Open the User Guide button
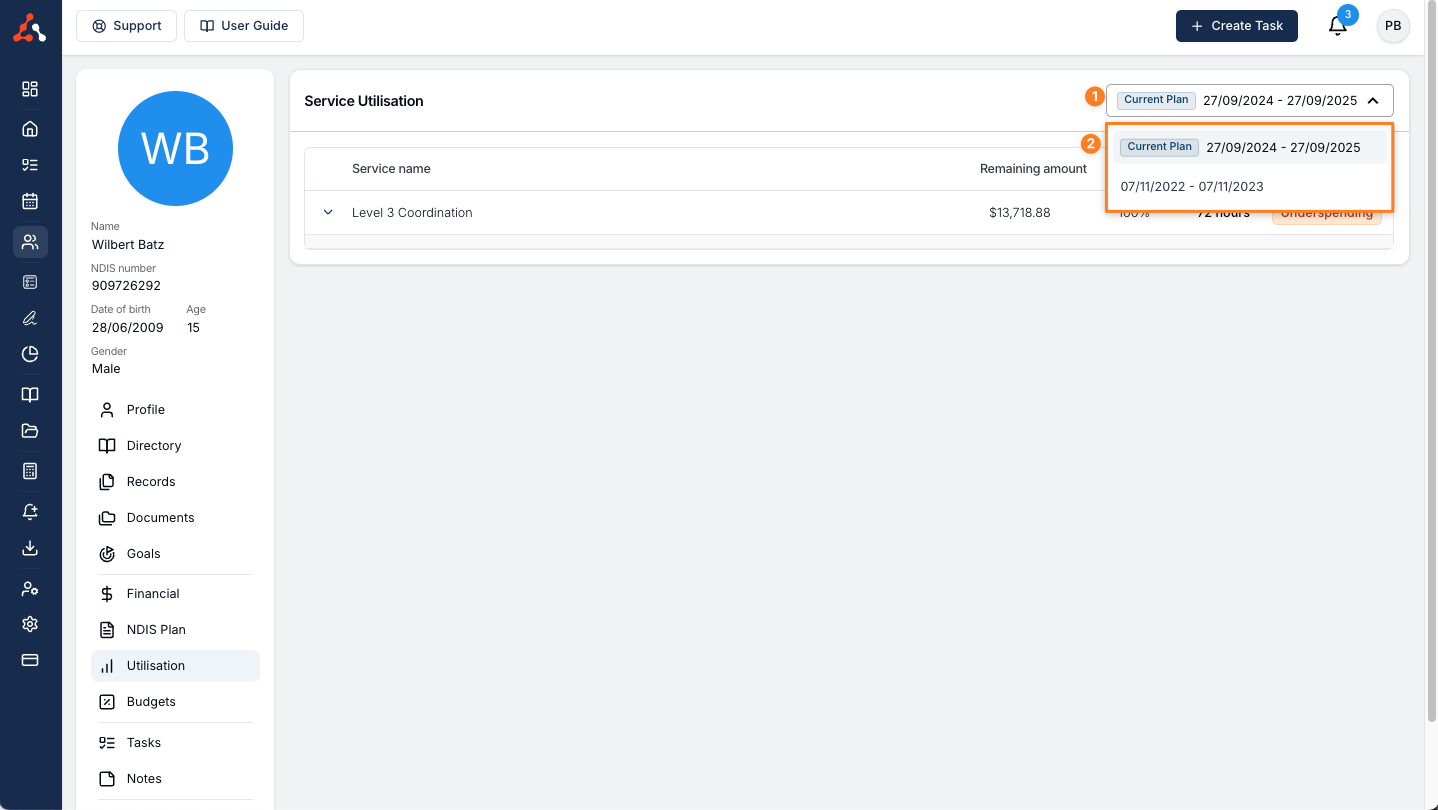Viewport: 1438px width, 810px height. pyautogui.click(x=244, y=26)
